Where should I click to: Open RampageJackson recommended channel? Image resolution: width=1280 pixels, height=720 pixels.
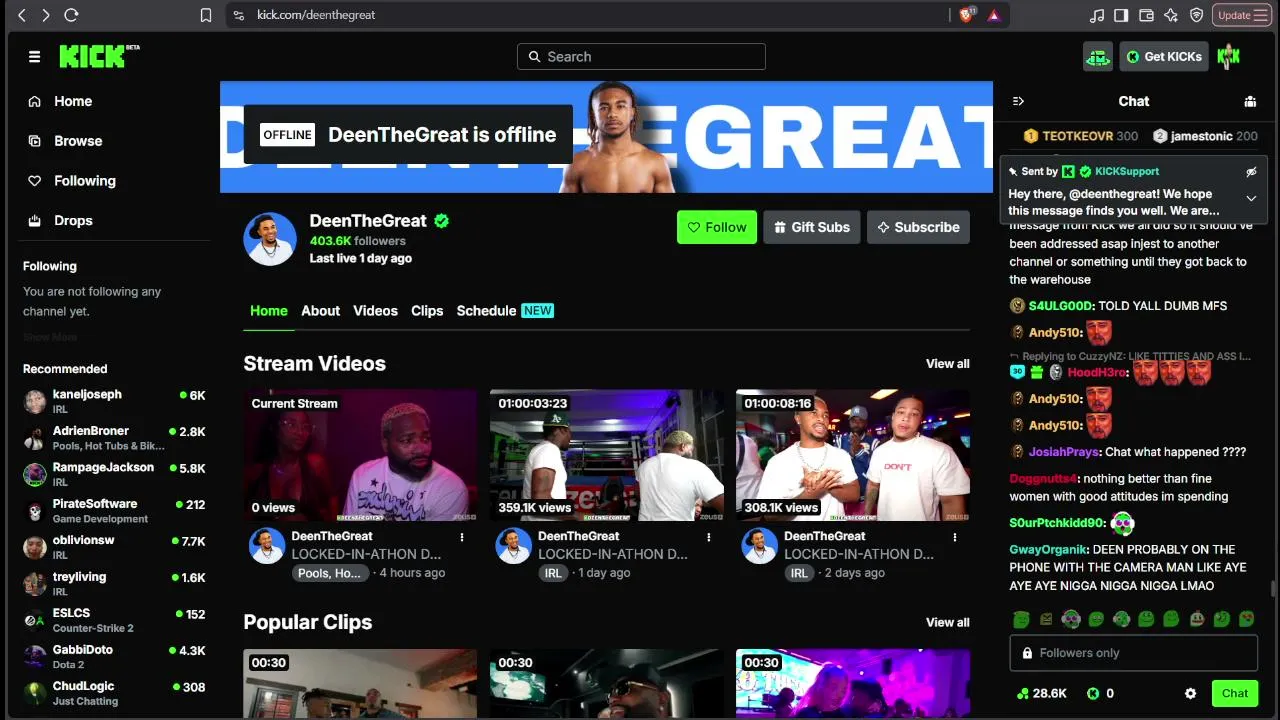tap(114, 474)
